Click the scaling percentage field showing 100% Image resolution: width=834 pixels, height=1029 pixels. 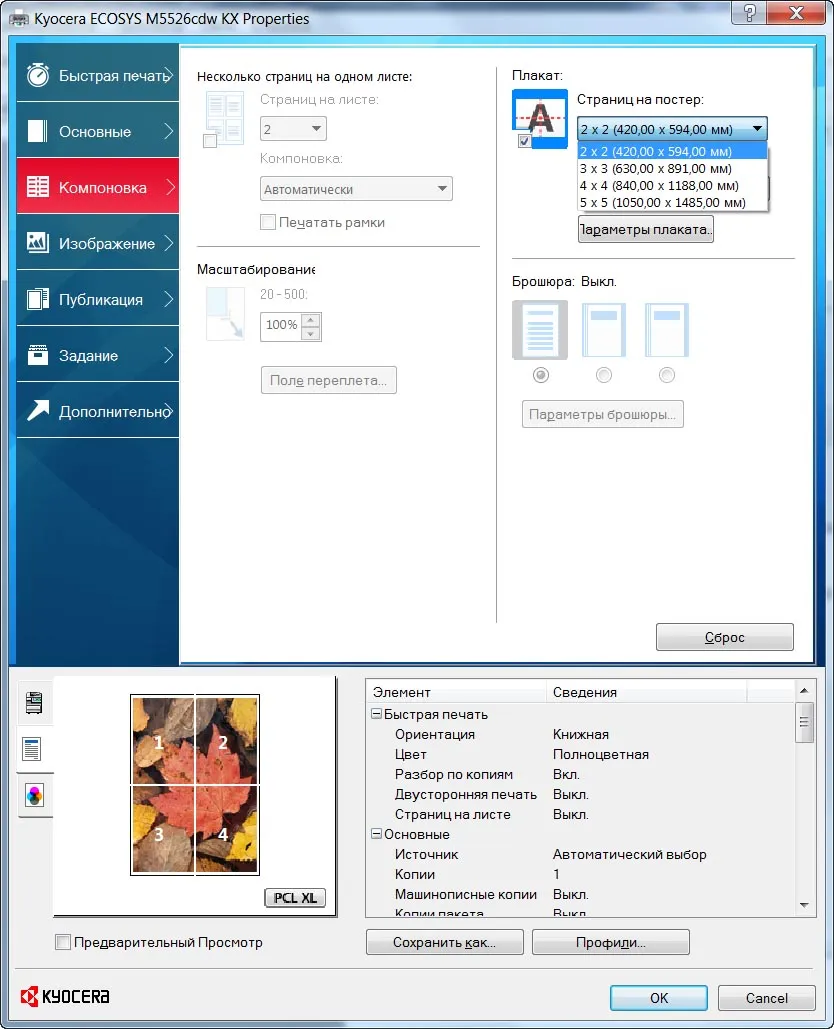click(281, 326)
